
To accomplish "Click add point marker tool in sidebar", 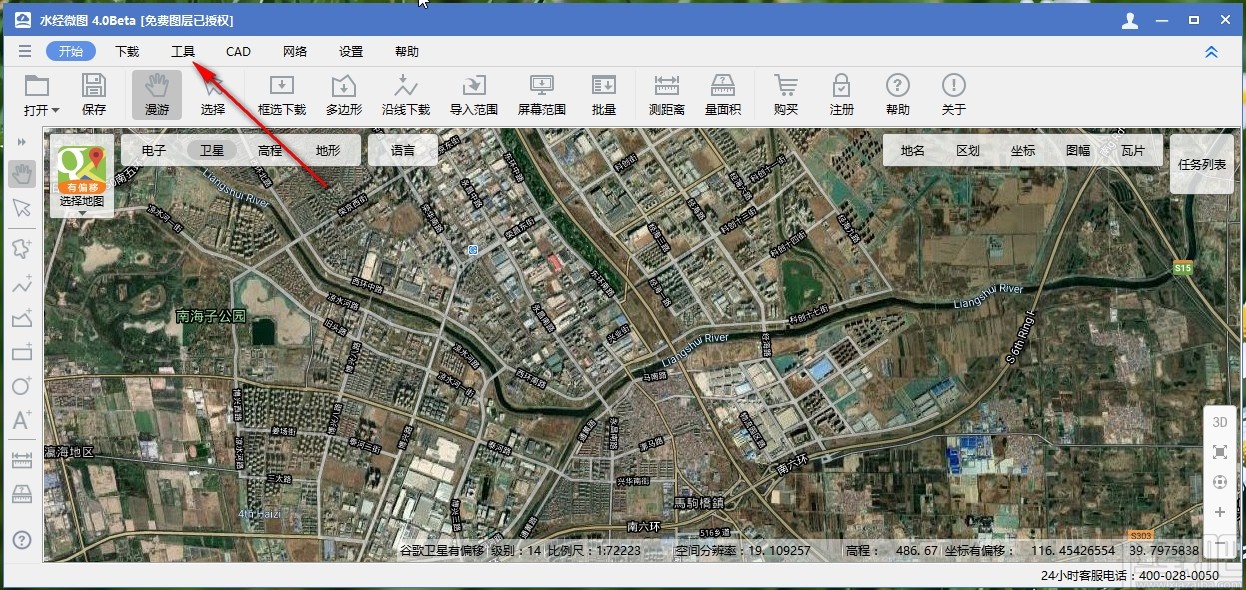I will point(22,247).
